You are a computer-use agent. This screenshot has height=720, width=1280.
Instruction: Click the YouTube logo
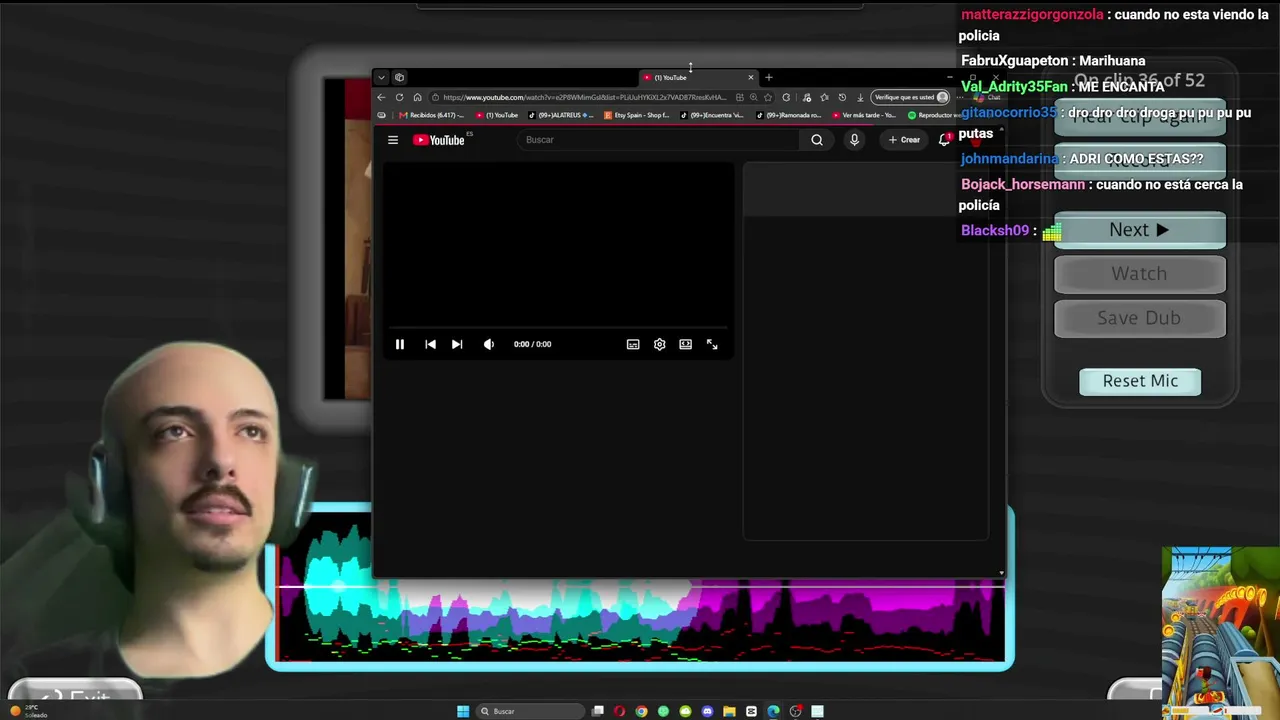pyautogui.click(x=440, y=140)
